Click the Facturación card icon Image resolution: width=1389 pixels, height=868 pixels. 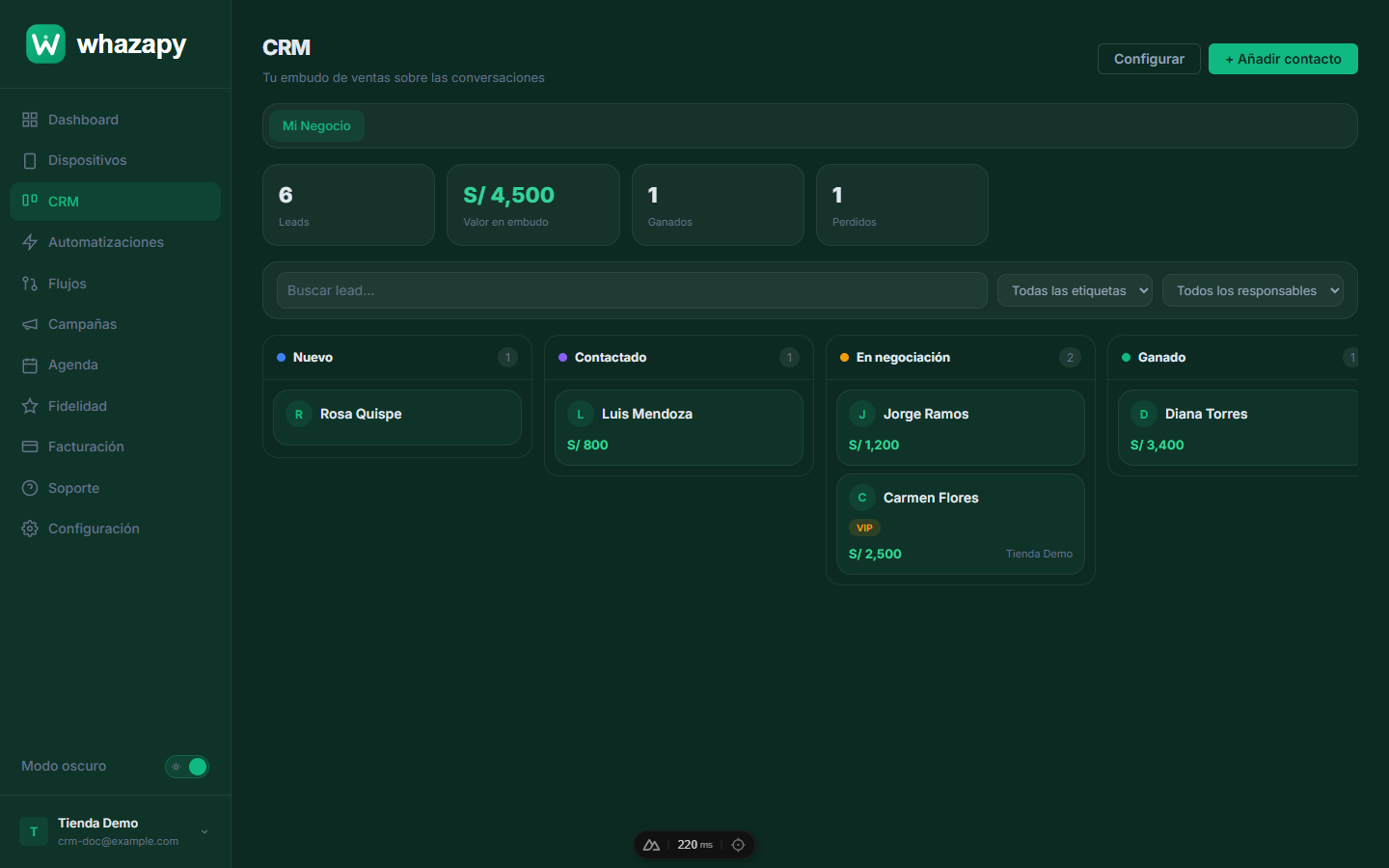point(30,447)
